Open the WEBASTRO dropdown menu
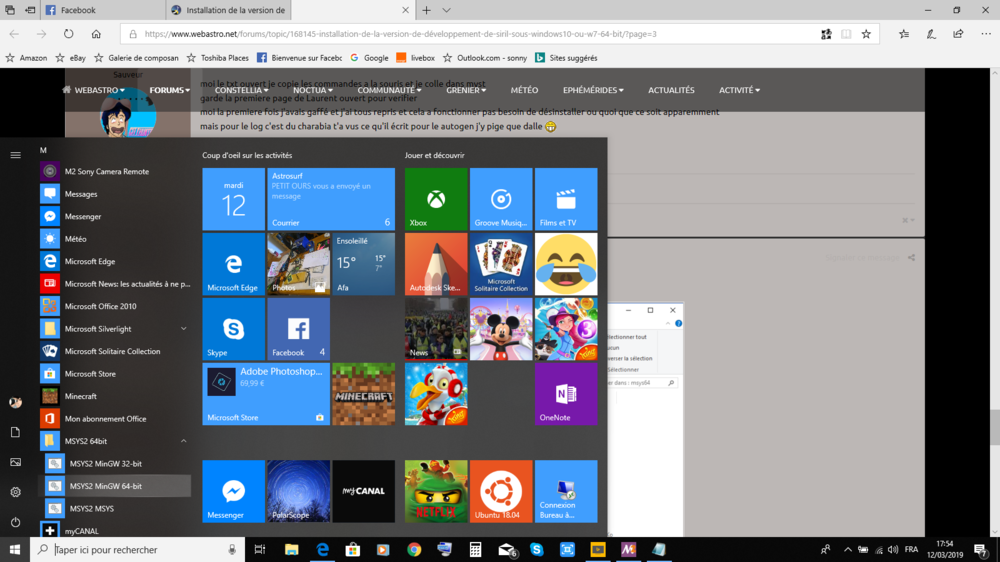This screenshot has height=562, width=1000. [94, 91]
